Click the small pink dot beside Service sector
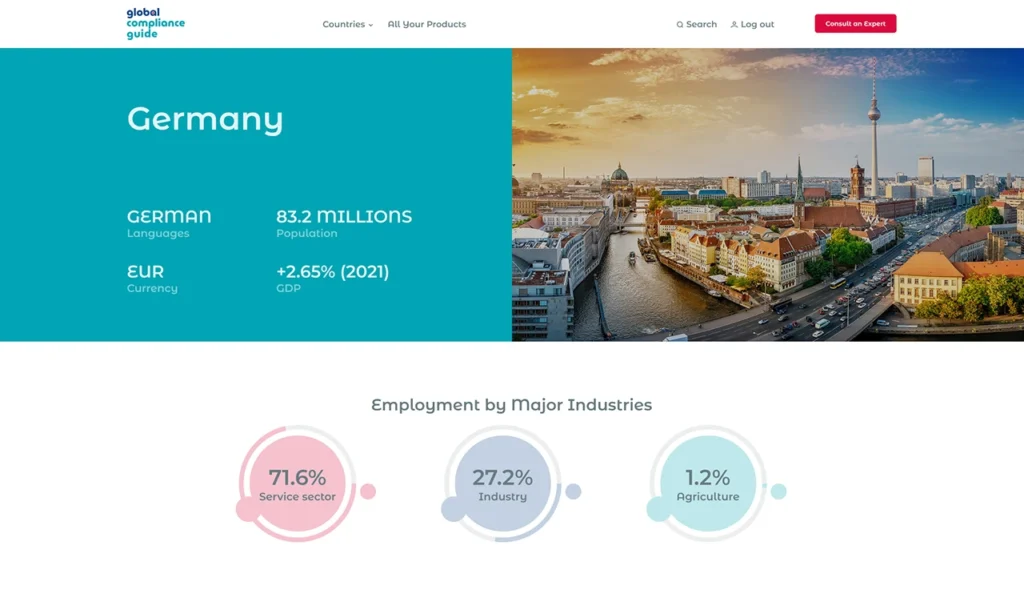 tap(368, 491)
